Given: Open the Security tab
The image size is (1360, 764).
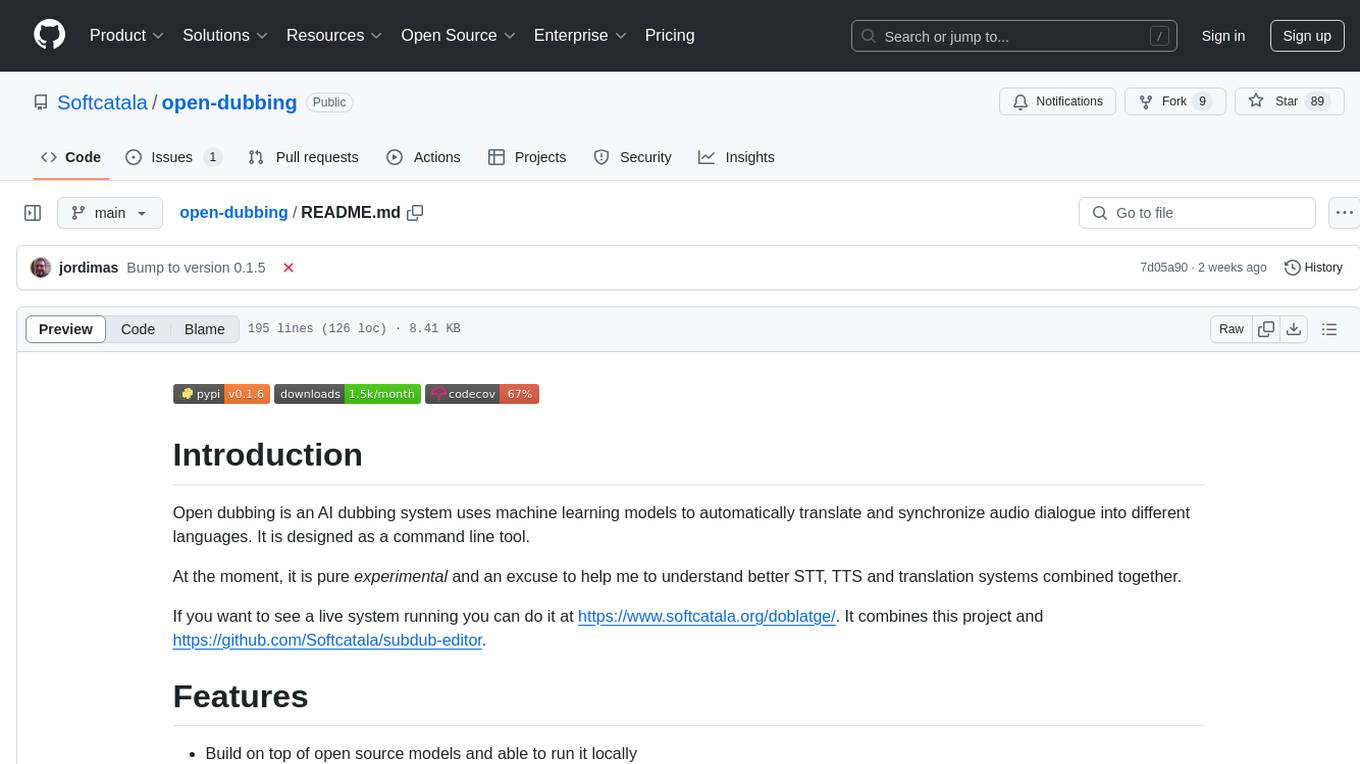Looking at the screenshot, I should click(x=632, y=157).
